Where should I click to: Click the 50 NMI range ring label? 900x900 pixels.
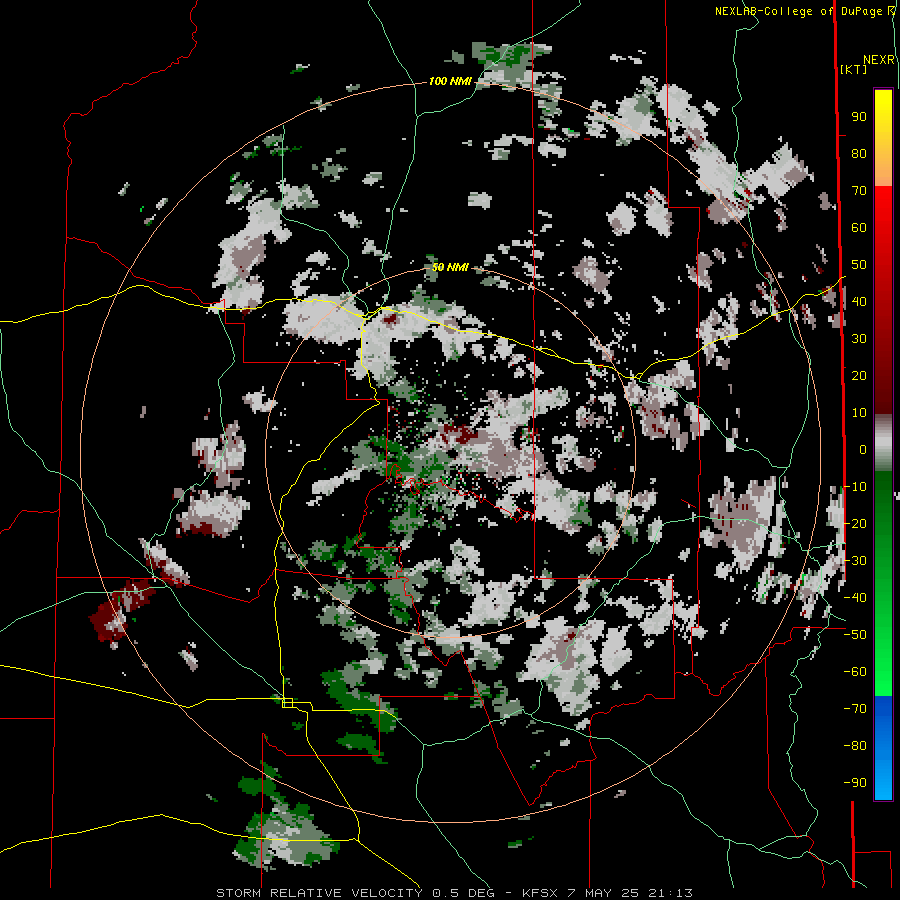click(x=450, y=267)
